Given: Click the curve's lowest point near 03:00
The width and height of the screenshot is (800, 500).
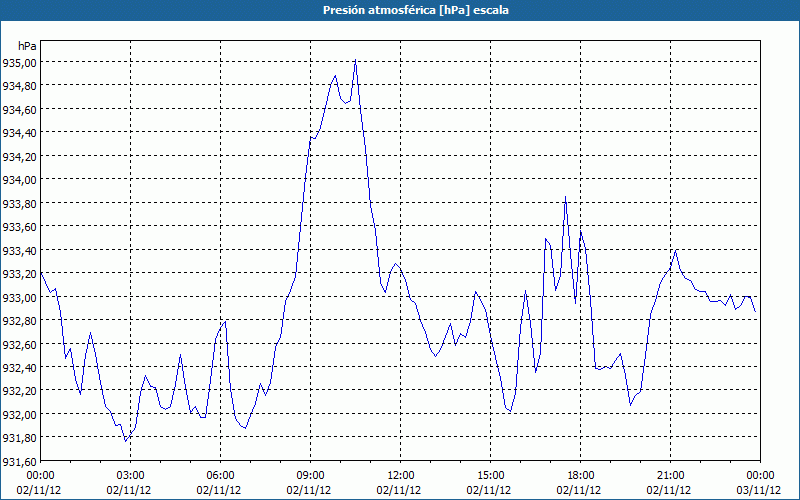Looking at the screenshot, I should point(126,441).
